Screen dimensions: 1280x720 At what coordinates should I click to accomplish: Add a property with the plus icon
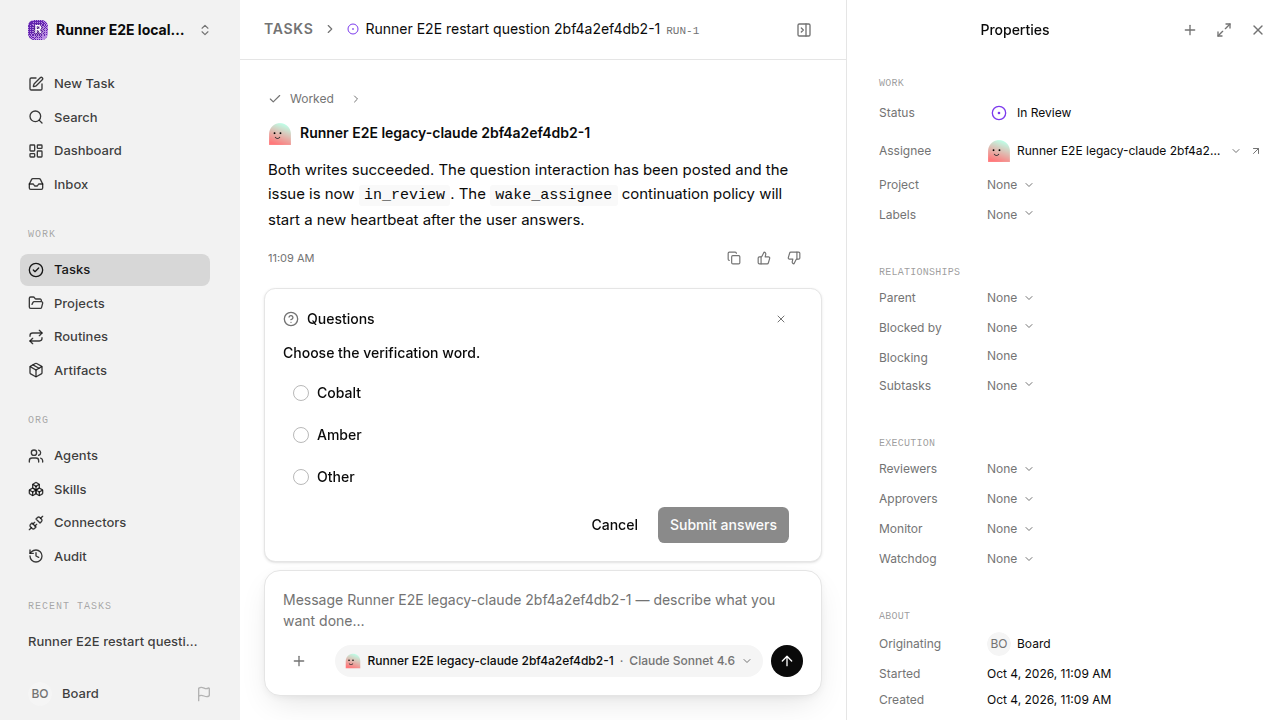[1190, 30]
